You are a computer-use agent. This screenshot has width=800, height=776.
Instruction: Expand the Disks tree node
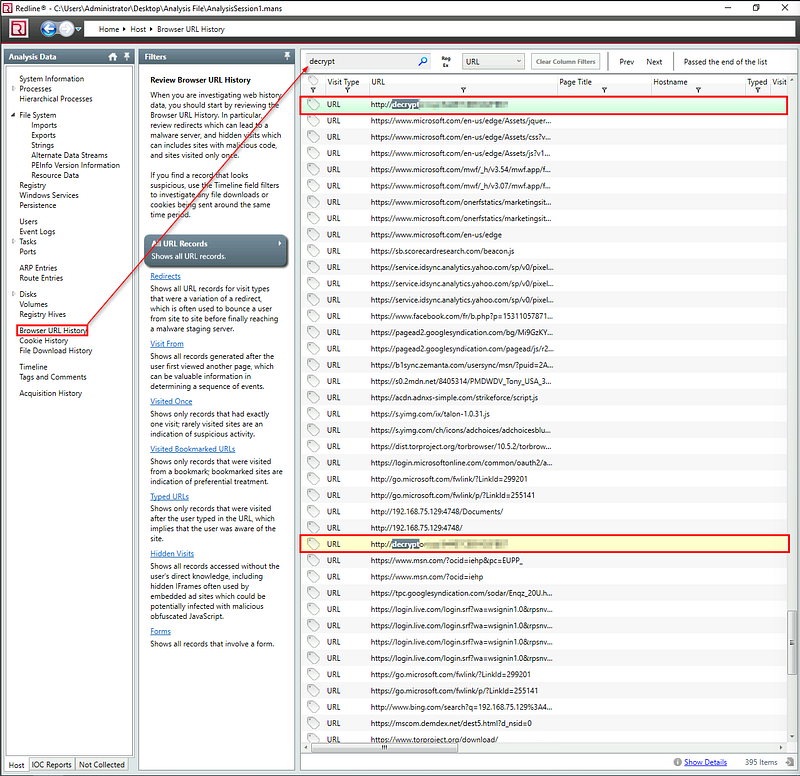13,294
